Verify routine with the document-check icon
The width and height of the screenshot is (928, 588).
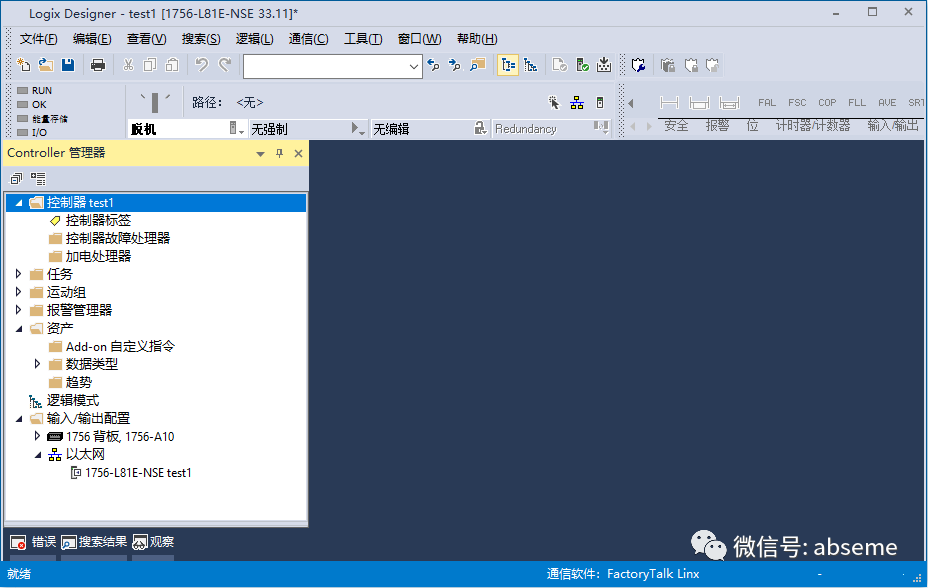coord(559,65)
